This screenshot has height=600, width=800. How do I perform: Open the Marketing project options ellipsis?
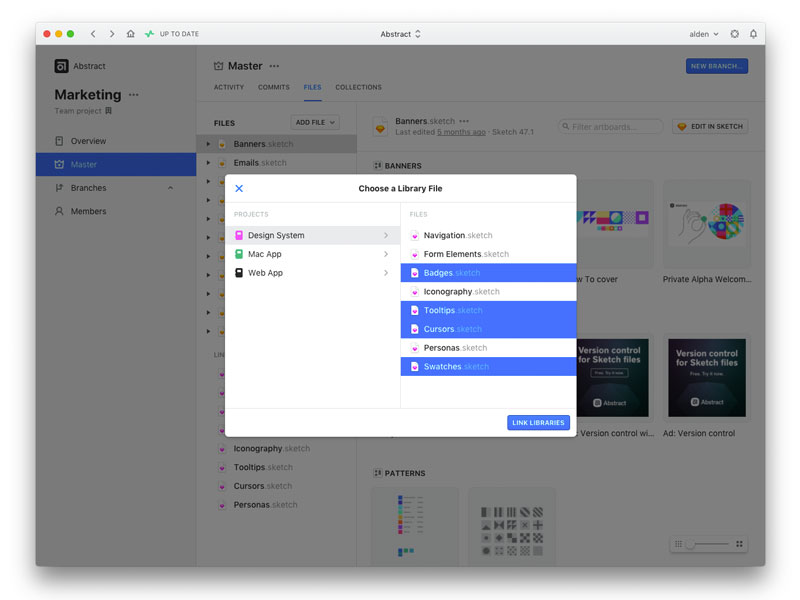tap(134, 95)
